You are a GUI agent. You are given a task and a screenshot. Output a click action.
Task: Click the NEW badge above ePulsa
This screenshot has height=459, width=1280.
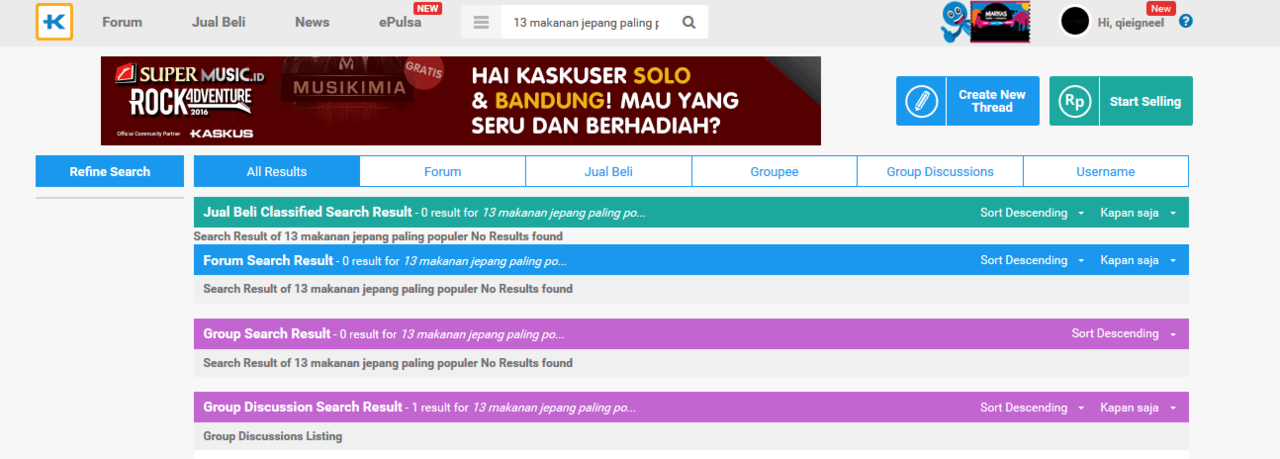[x=428, y=8]
